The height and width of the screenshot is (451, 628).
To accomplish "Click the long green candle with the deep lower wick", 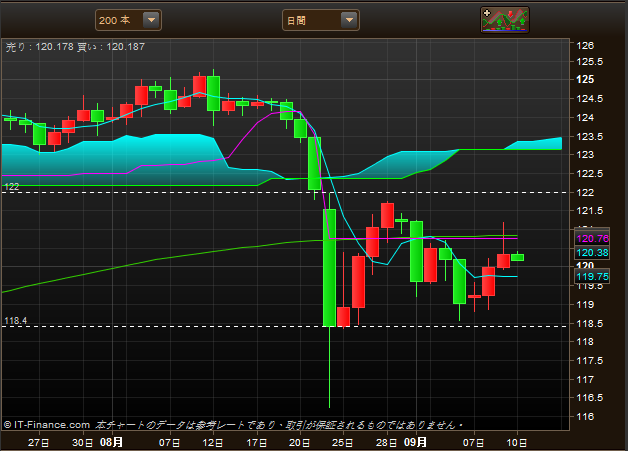I will point(329,268).
